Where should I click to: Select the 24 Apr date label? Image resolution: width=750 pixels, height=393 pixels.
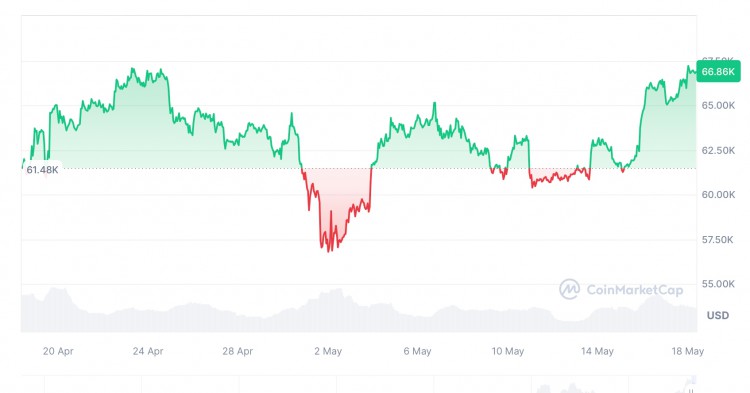tap(148, 351)
